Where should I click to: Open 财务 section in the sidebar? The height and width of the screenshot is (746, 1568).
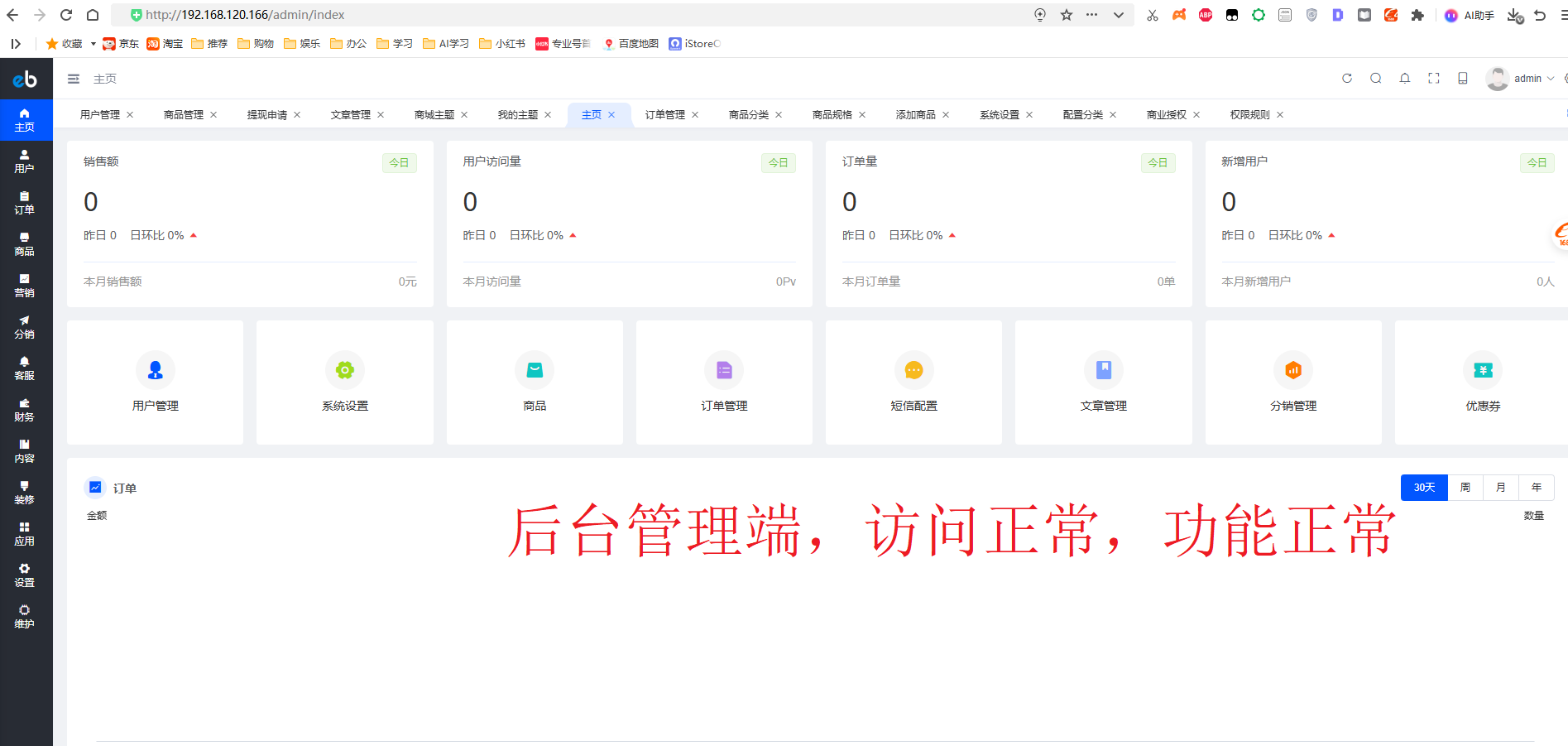25,410
